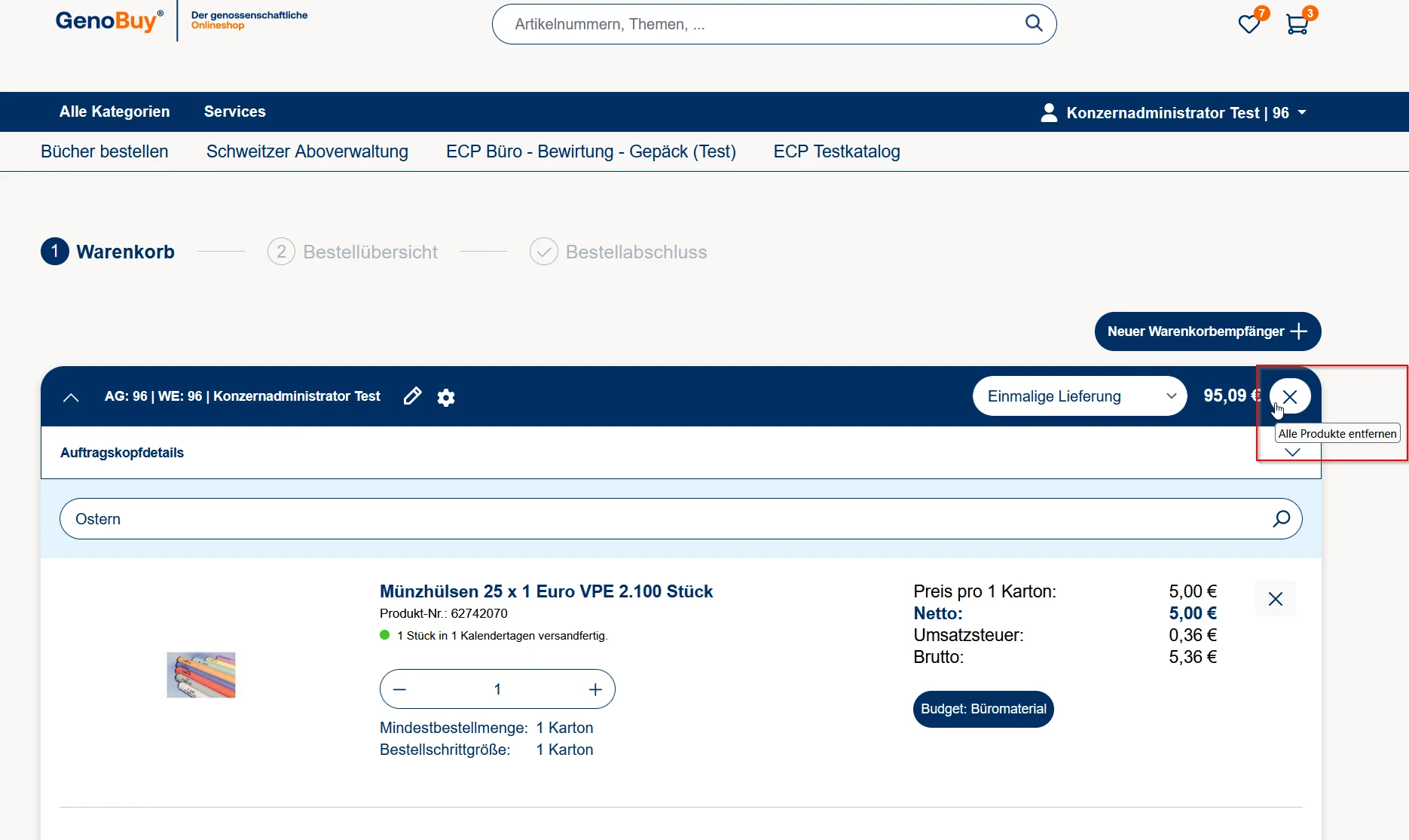
Task: Click the magnifier in top search bar
Action: [x=1034, y=23]
